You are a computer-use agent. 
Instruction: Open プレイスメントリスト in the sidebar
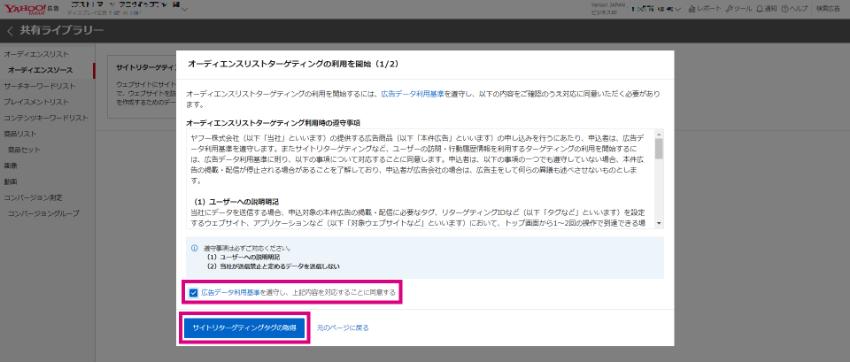(x=36, y=102)
